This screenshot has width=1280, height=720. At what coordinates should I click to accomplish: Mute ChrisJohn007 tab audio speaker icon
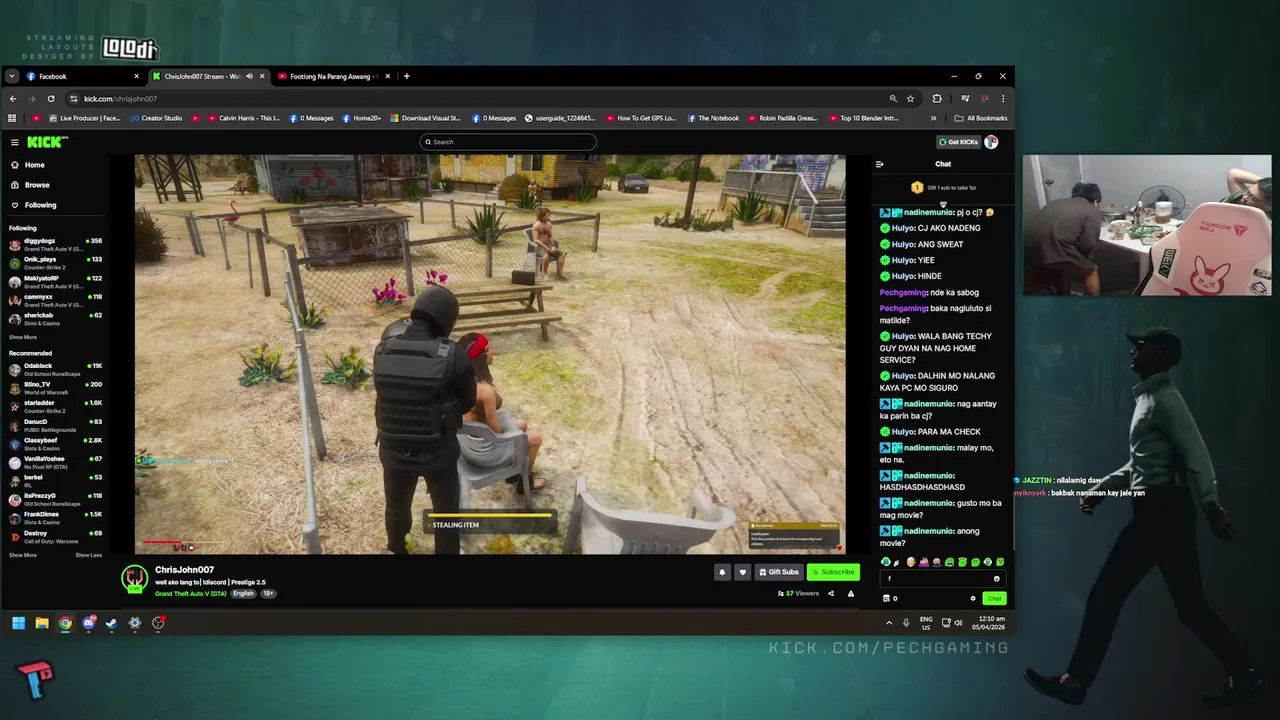(250, 76)
